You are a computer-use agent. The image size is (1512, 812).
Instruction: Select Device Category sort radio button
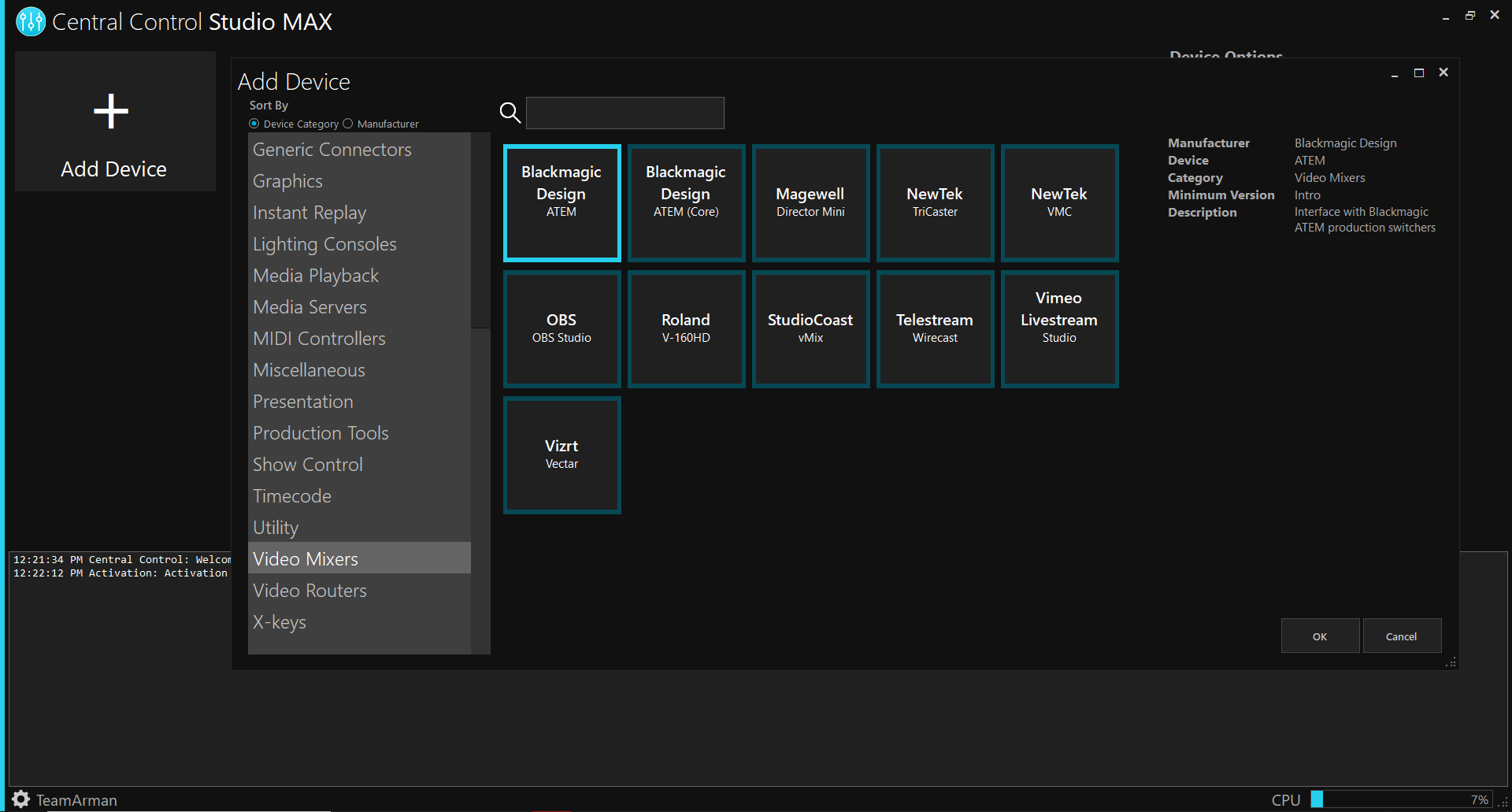pos(254,124)
